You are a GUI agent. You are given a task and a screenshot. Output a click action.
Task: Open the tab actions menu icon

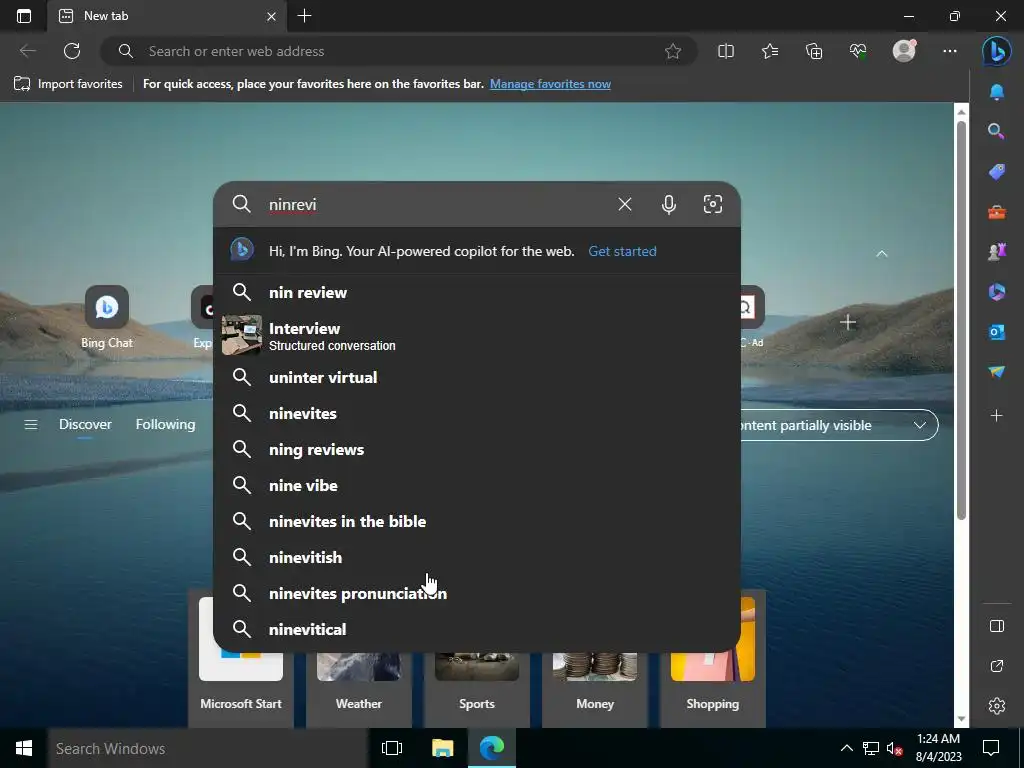pyautogui.click(x=24, y=16)
